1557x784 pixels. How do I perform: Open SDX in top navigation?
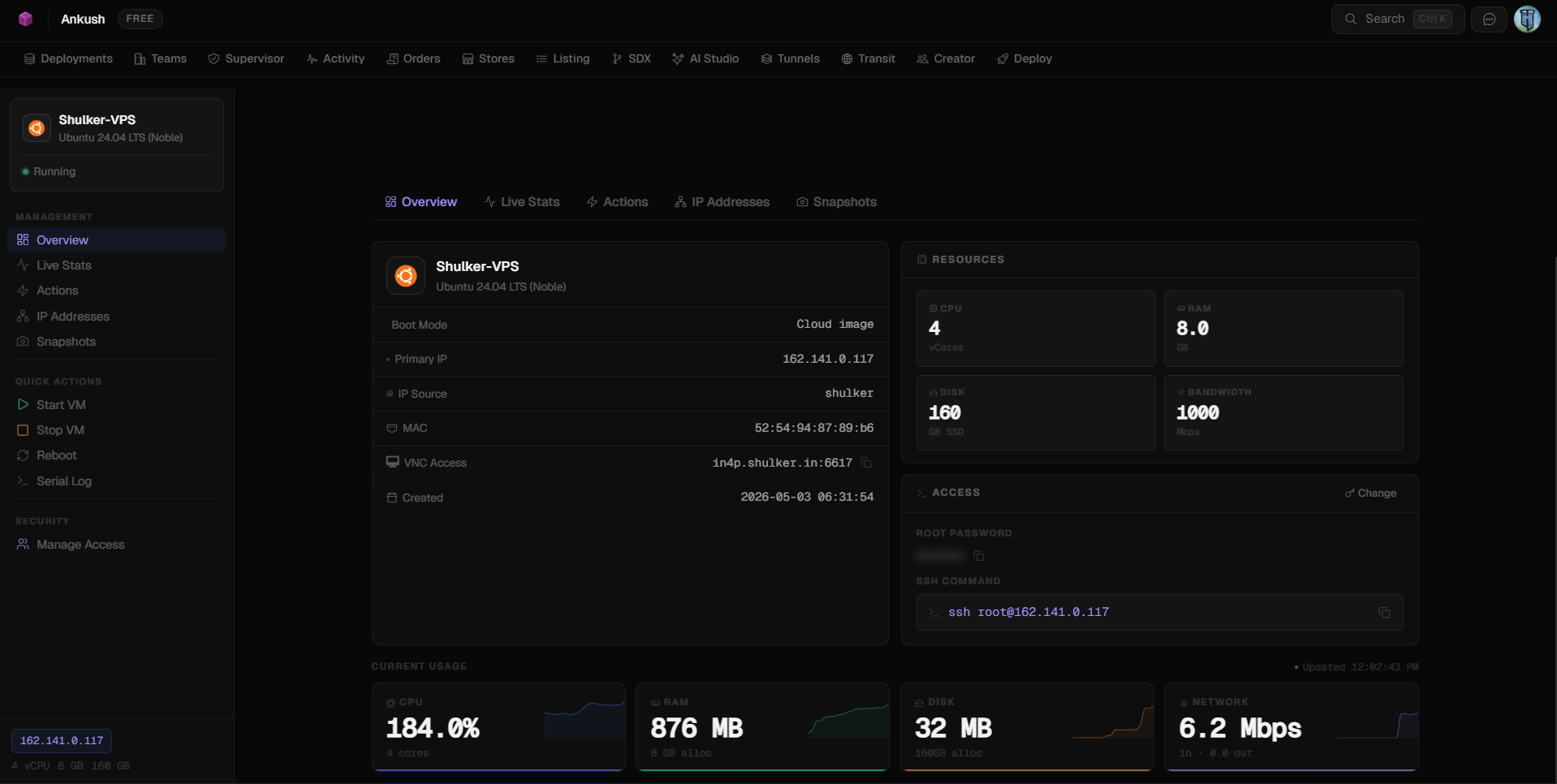(632, 58)
